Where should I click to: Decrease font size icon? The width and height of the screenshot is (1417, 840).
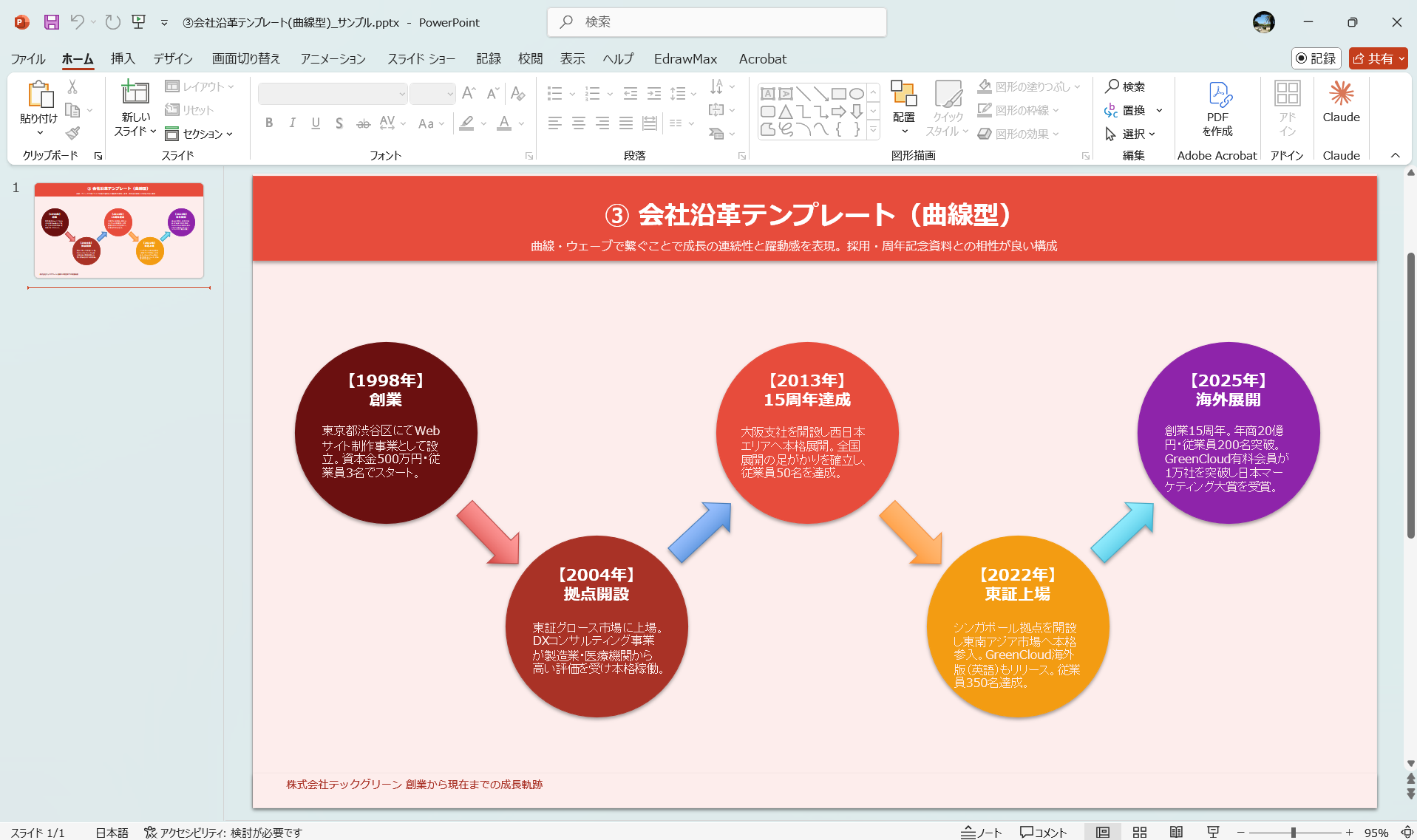tap(493, 93)
